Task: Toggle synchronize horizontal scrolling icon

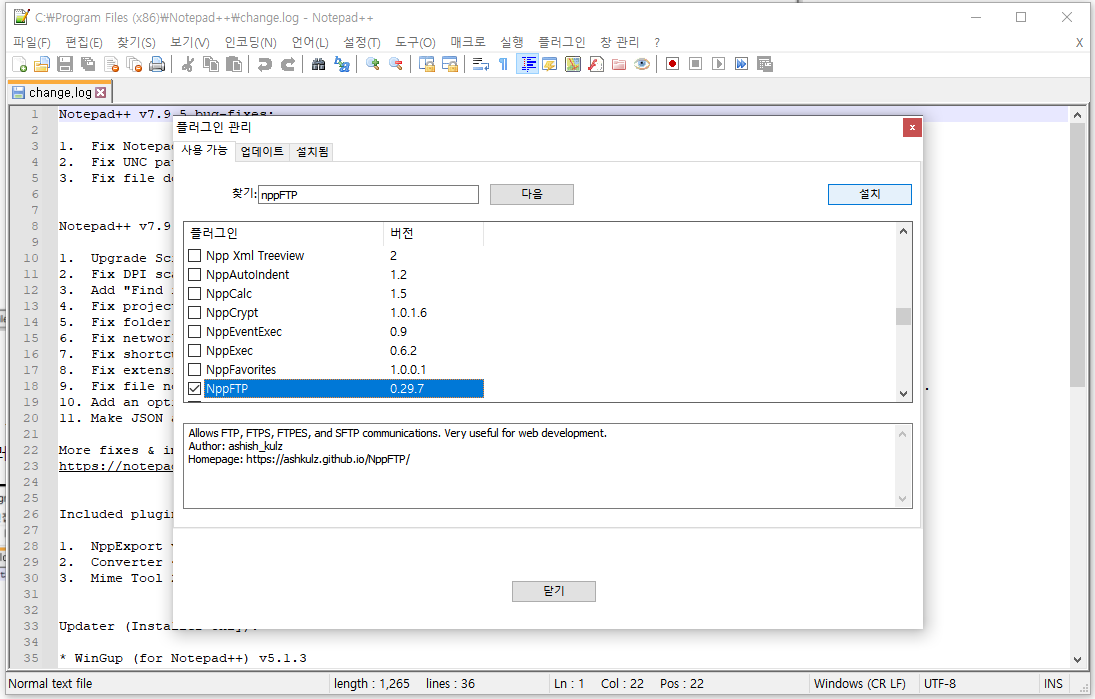Action: click(x=449, y=64)
